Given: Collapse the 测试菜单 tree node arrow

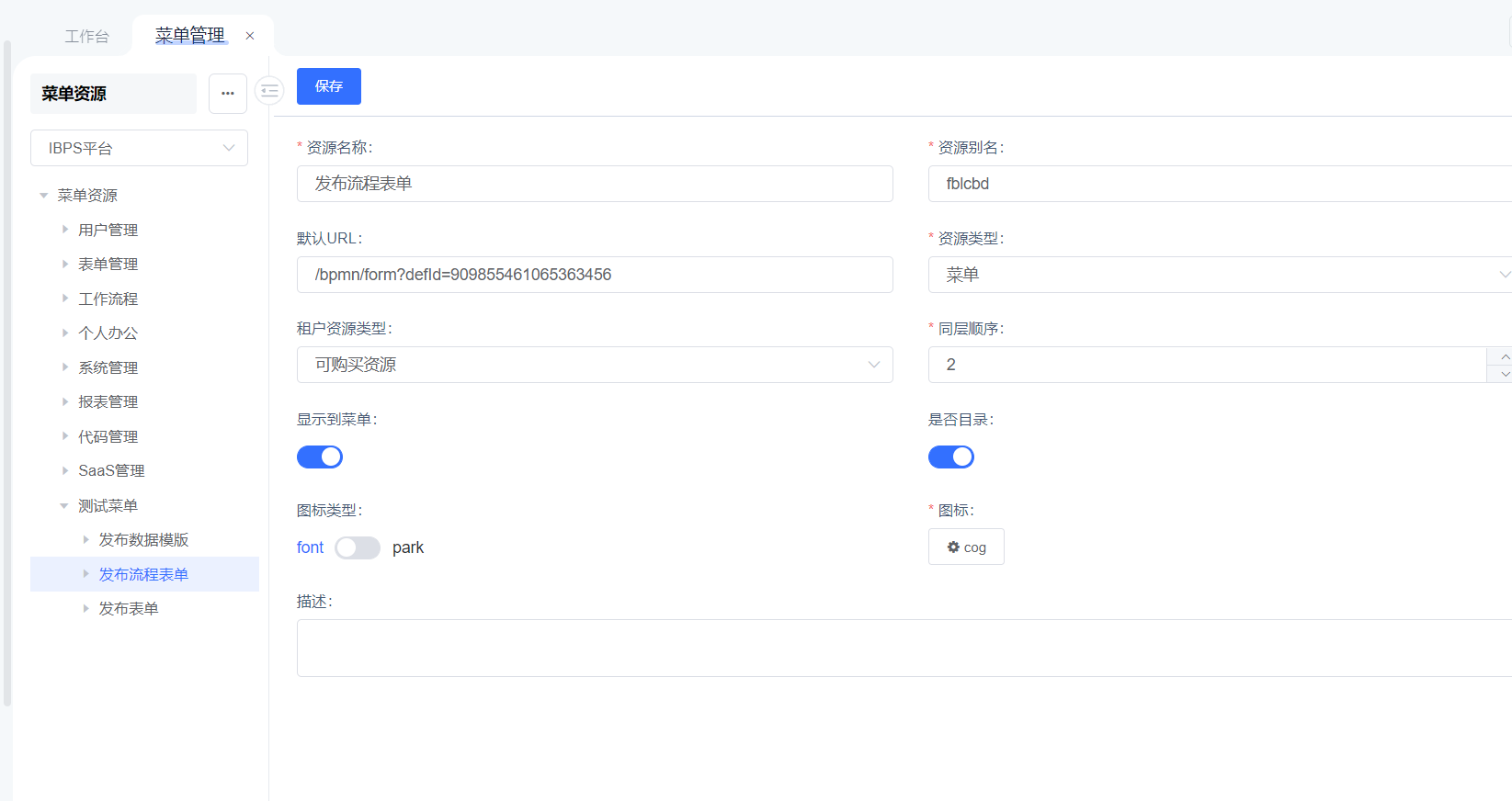Looking at the screenshot, I should [64, 506].
